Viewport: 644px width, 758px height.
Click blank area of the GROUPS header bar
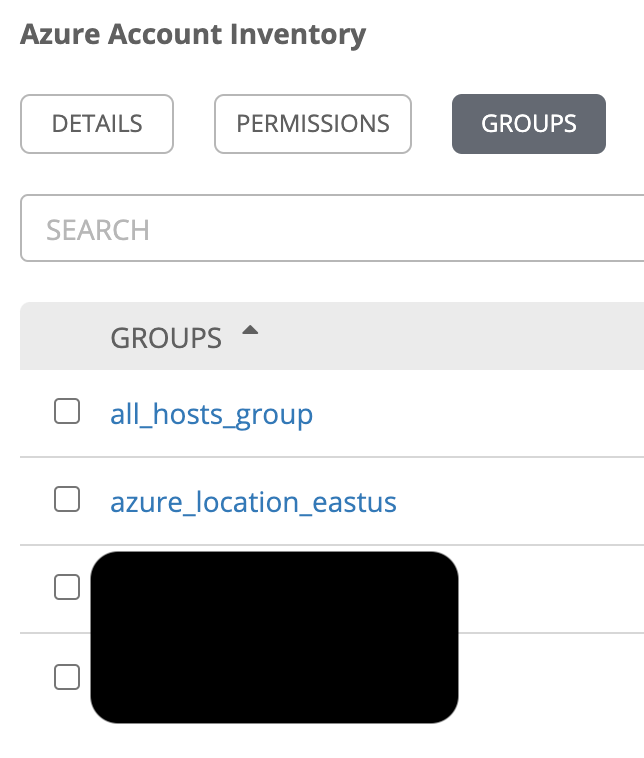[450, 337]
